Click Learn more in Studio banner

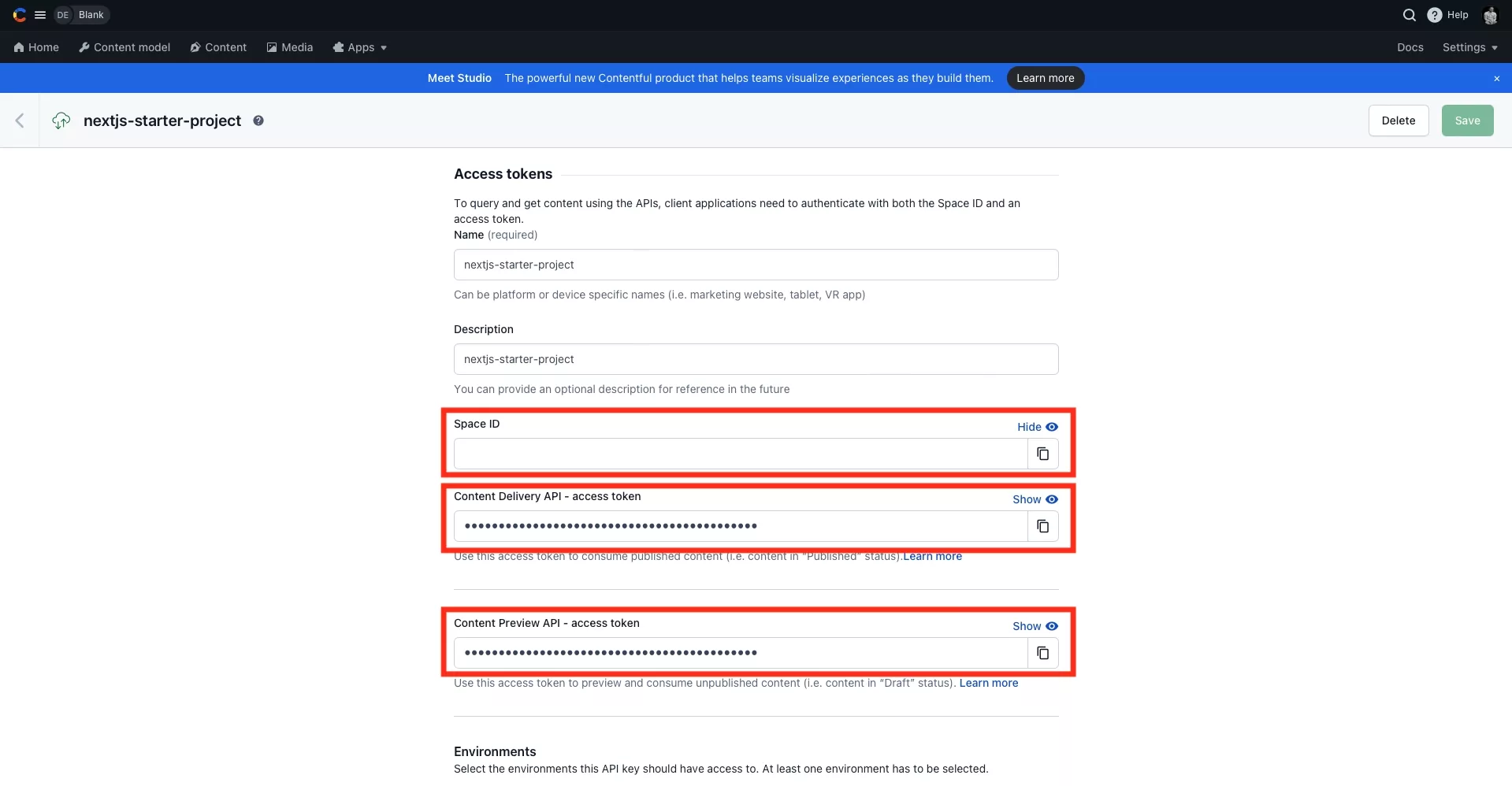[x=1046, y=78]
